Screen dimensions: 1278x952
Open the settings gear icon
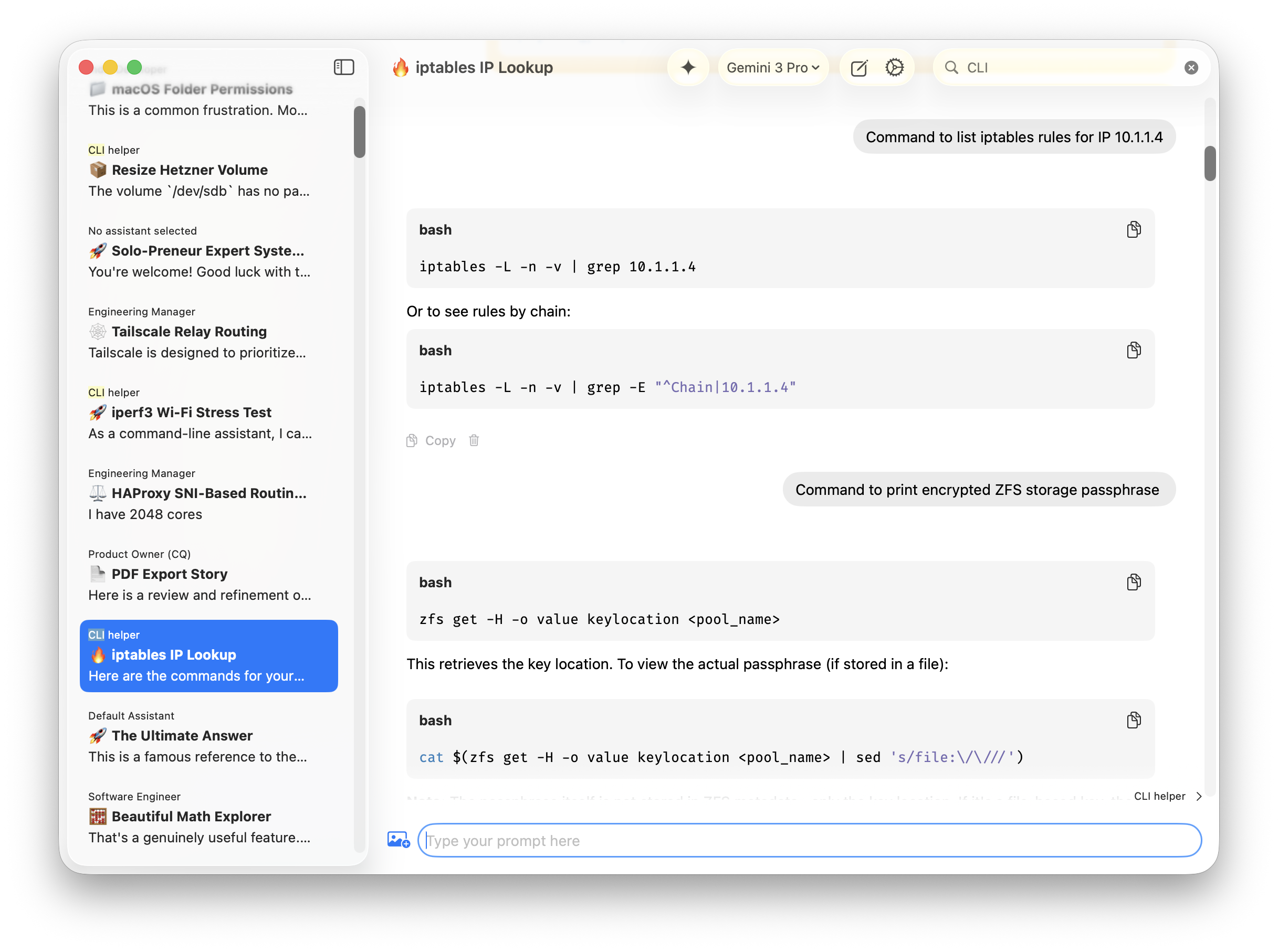[x=894, y=67]
